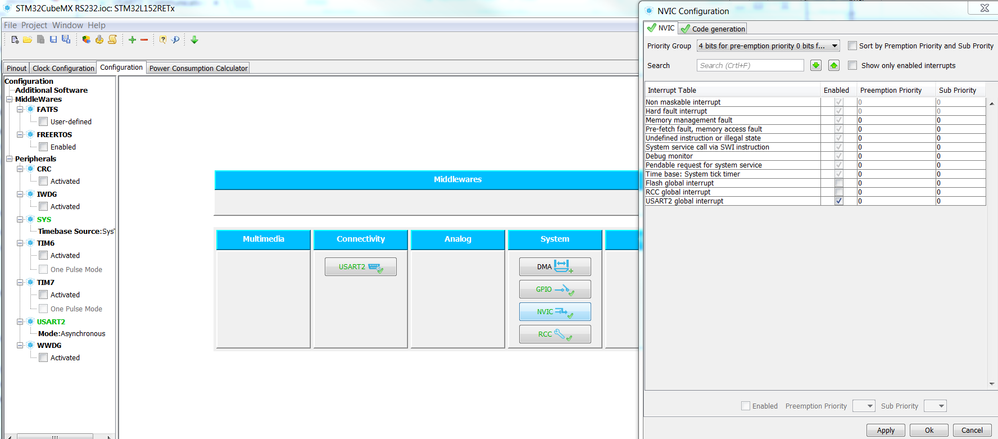Click the New Project toolbar icon
Screen dimensions: 998x439
15,39
